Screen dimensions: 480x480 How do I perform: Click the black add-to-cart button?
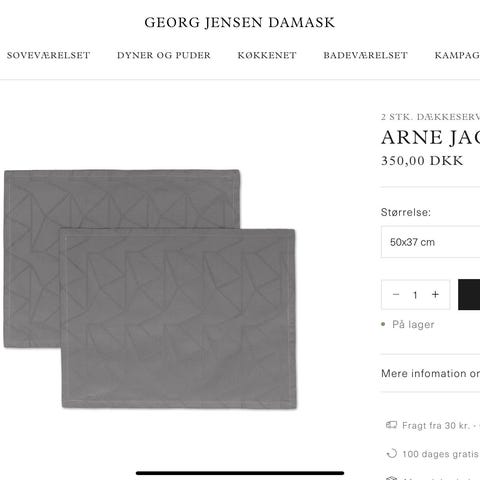click(x=469, y=295)
